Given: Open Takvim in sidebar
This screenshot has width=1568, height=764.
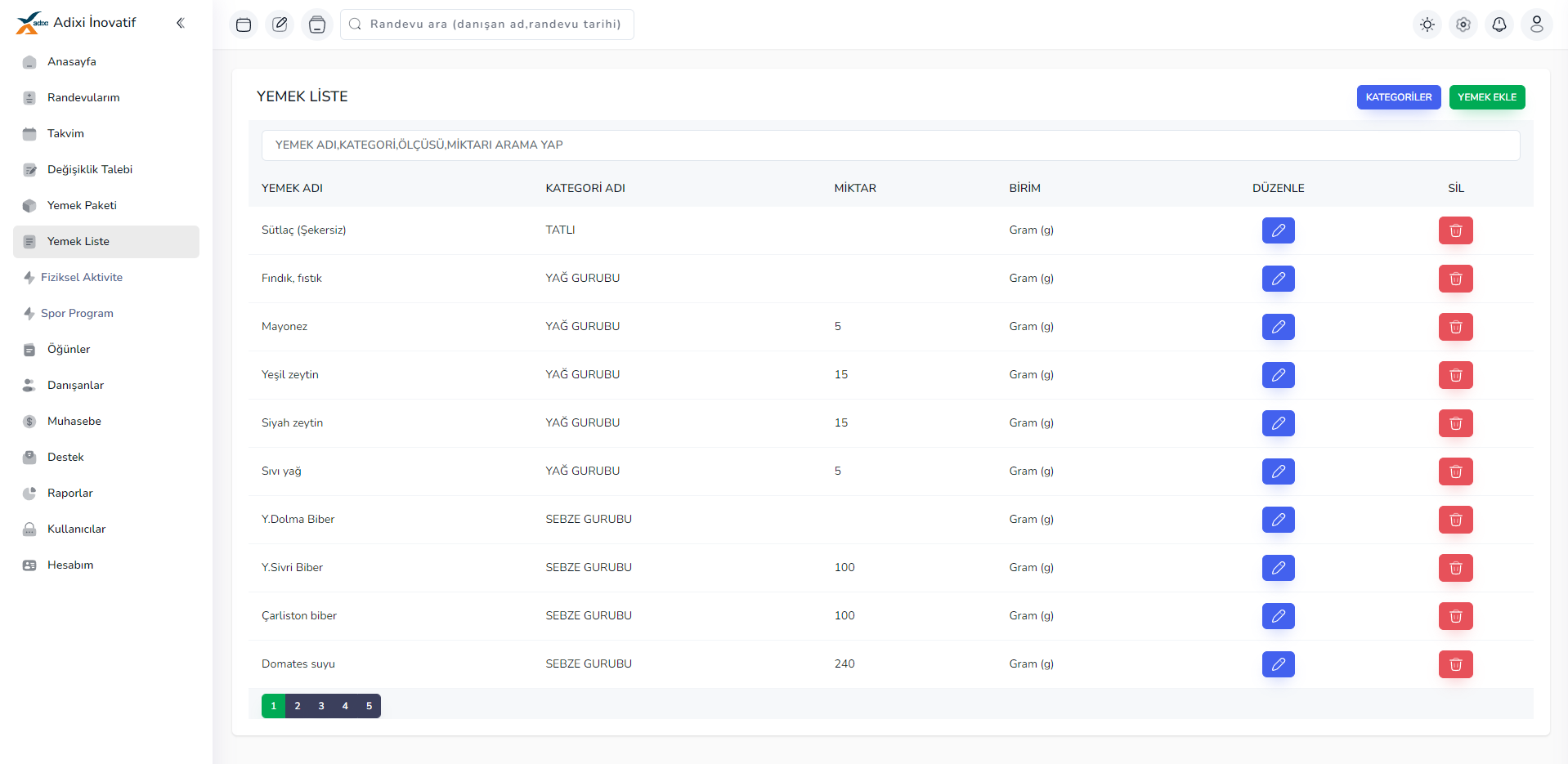Looking at the screenshot, I should [x=106, y=134].
